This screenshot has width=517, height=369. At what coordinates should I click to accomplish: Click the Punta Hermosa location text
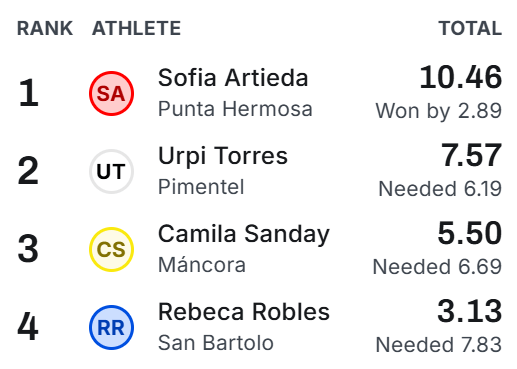pos(235,109)
